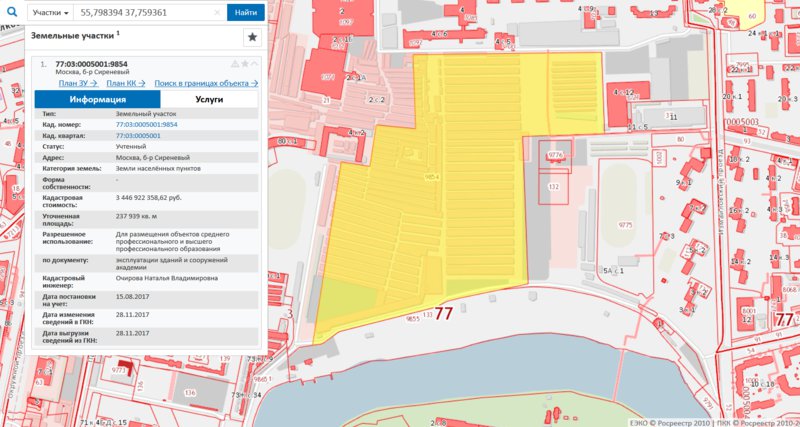Viewport: 800px width, 427px height.
Task: Click the cadastral value 3 446 922 358,62 руб.
Action: point(148,197)
